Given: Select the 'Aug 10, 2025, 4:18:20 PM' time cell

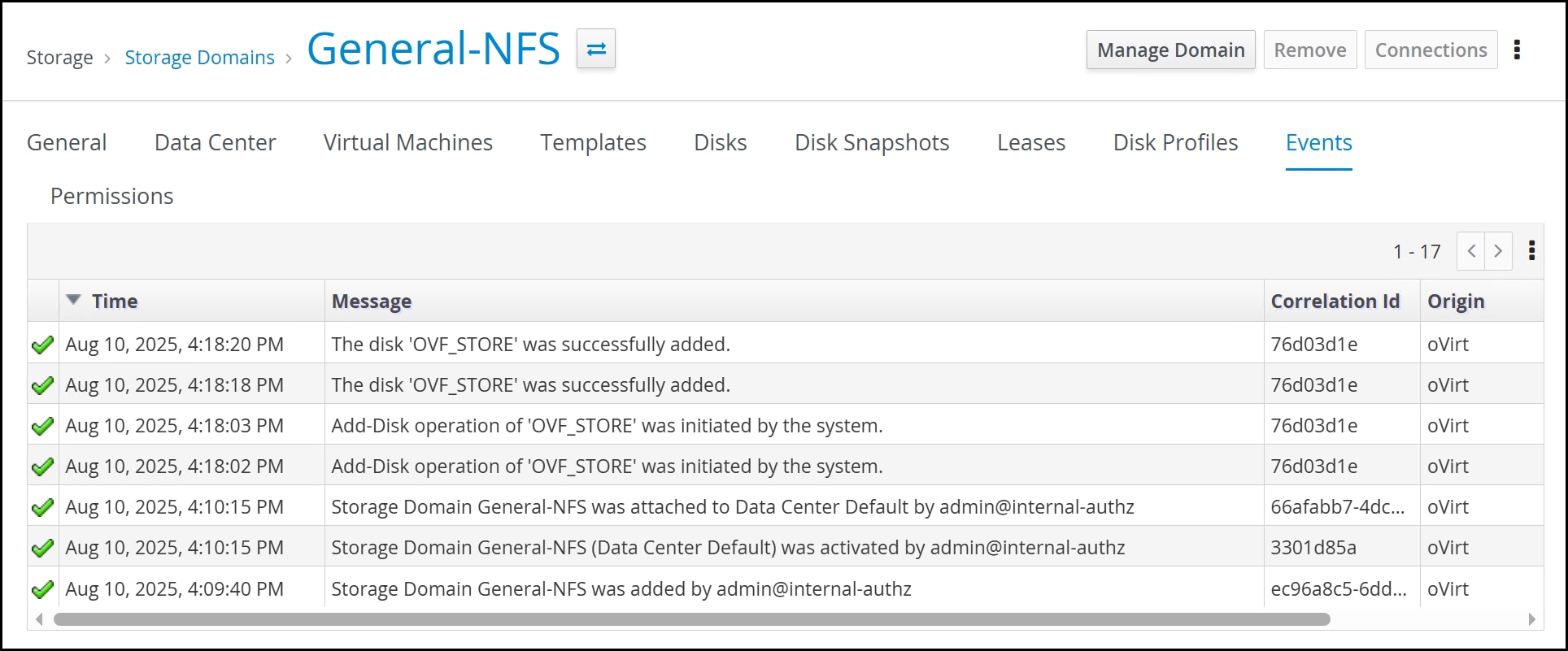Looking at the screenshot, I should click(x=175, y=345).
